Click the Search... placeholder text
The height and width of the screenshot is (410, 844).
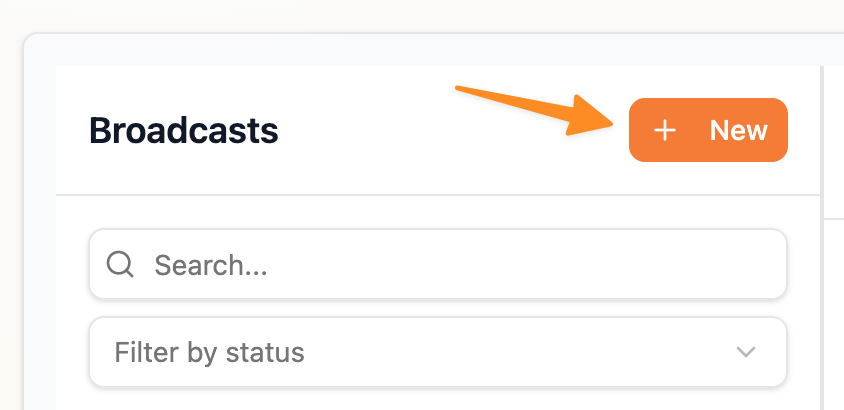pyautogui.click(x=214, y=265)
